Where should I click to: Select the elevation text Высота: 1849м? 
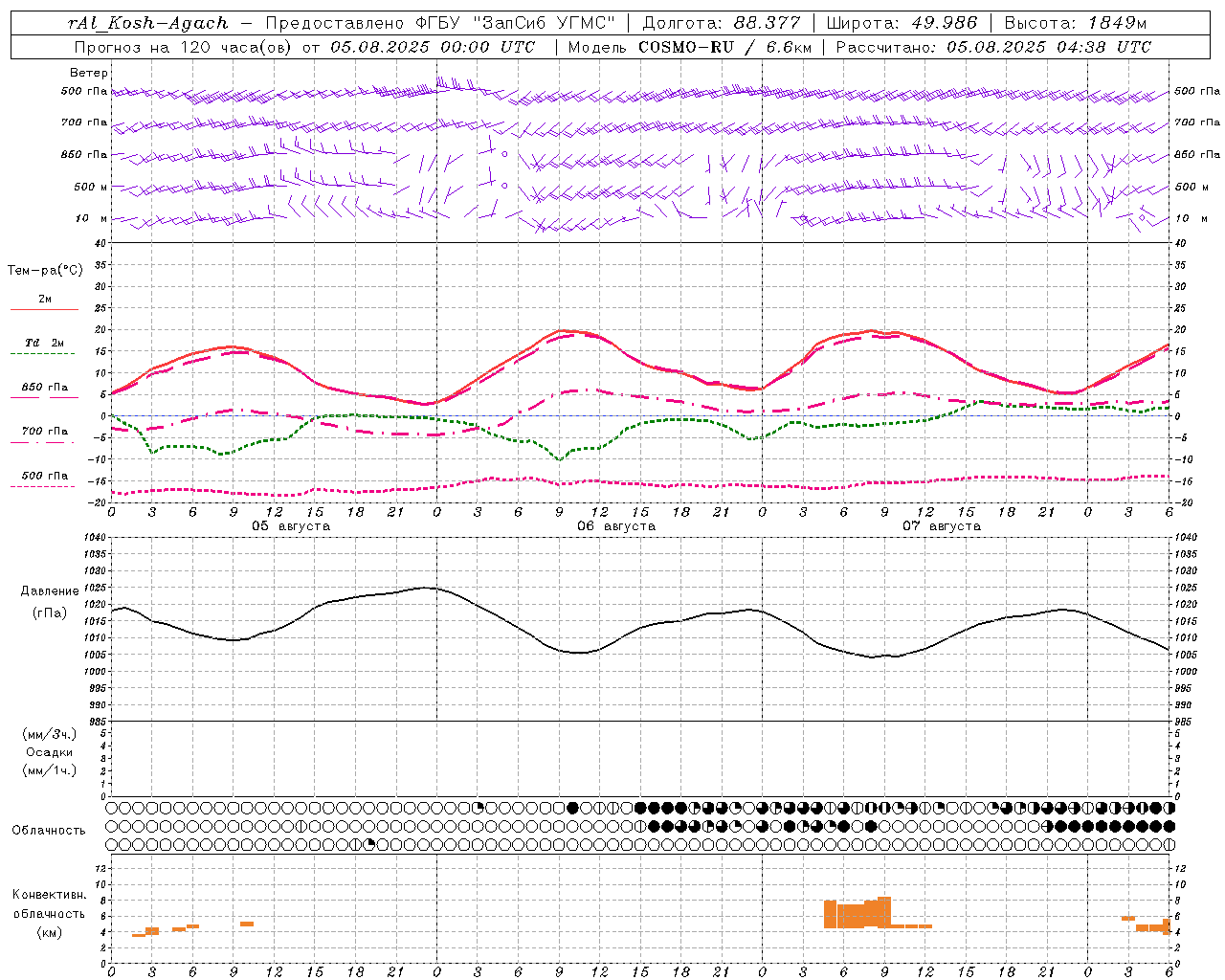pos(1076,23)
